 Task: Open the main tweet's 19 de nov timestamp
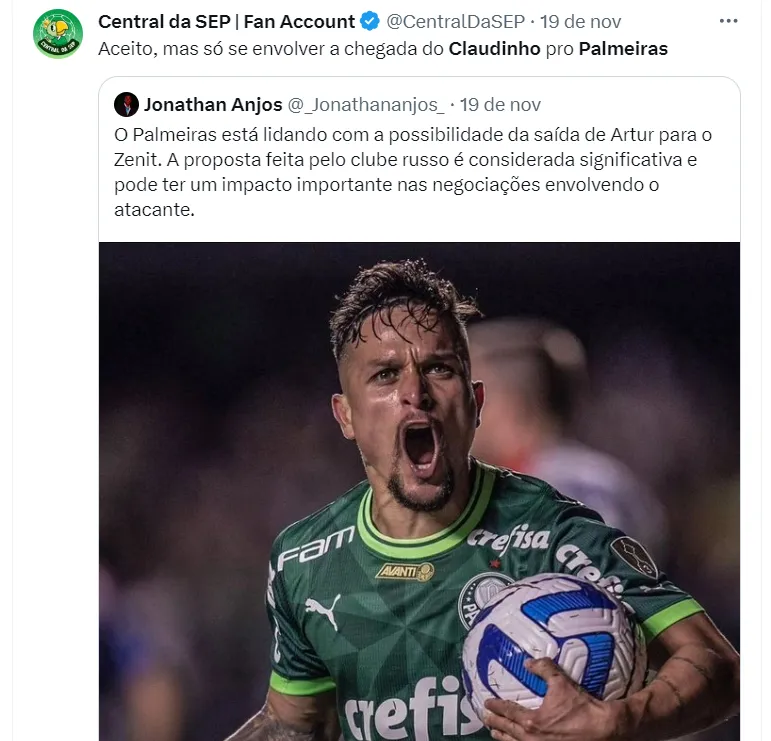pyautogui.click(x=580, y=22)
